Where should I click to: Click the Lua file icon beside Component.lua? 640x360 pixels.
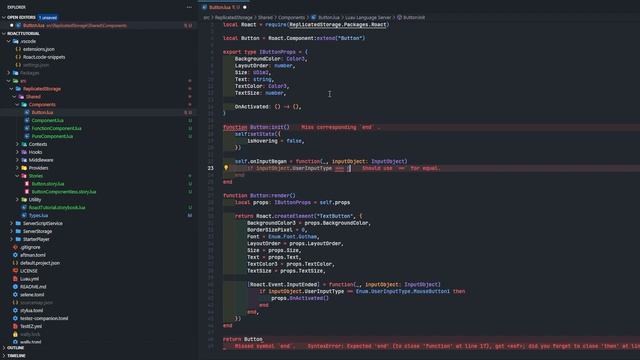[27, 120]
